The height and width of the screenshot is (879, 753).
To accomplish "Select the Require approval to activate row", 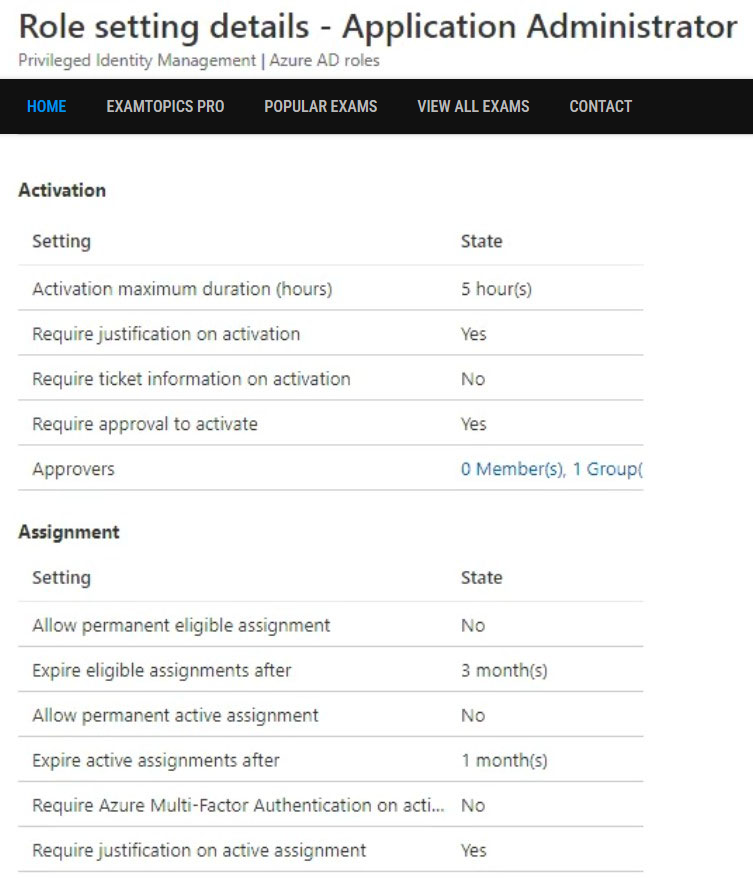I will [331, 423].
